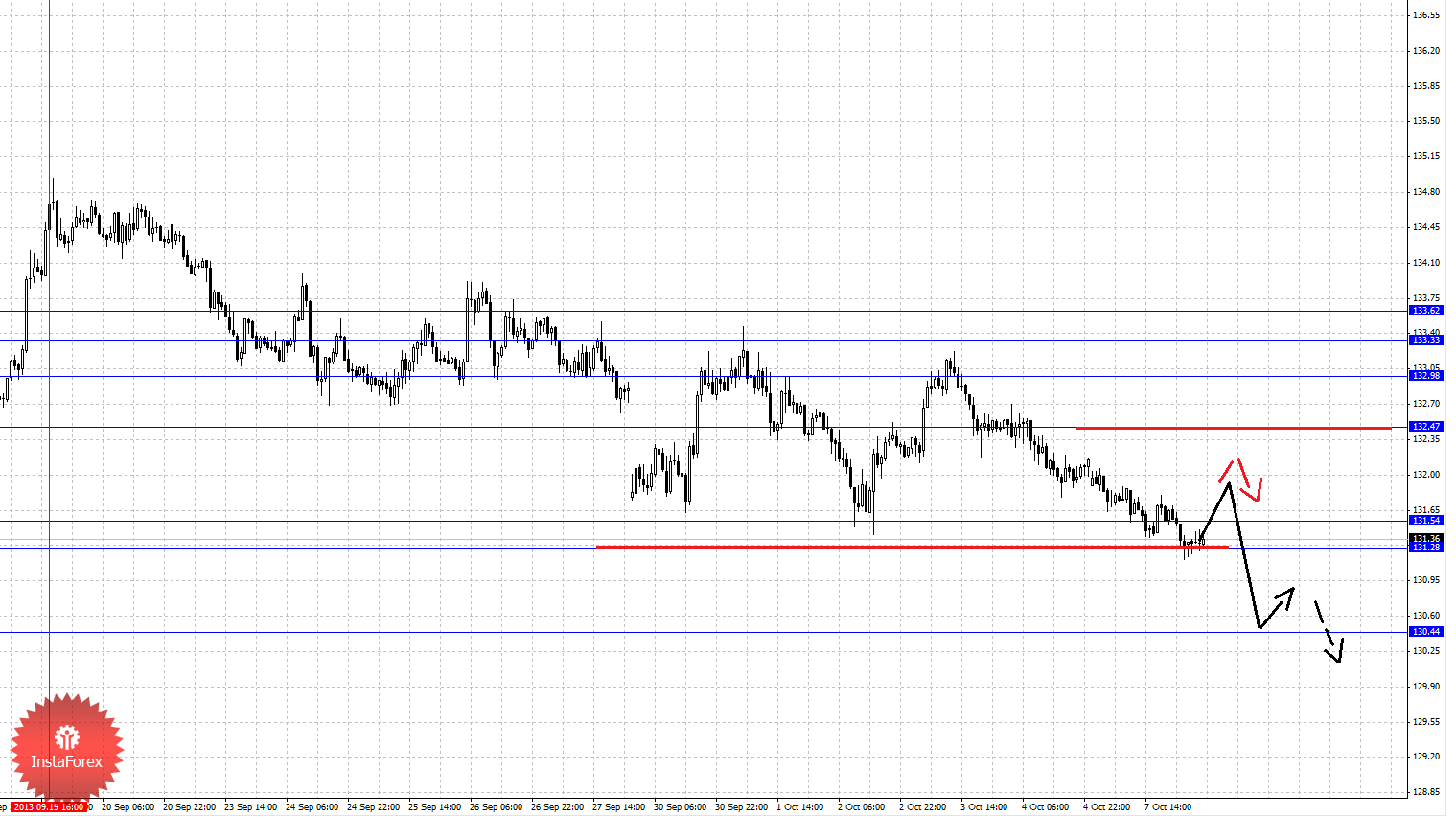
Task: Select the 26 Sep 22:00 time label
Action: coord(557,807)
